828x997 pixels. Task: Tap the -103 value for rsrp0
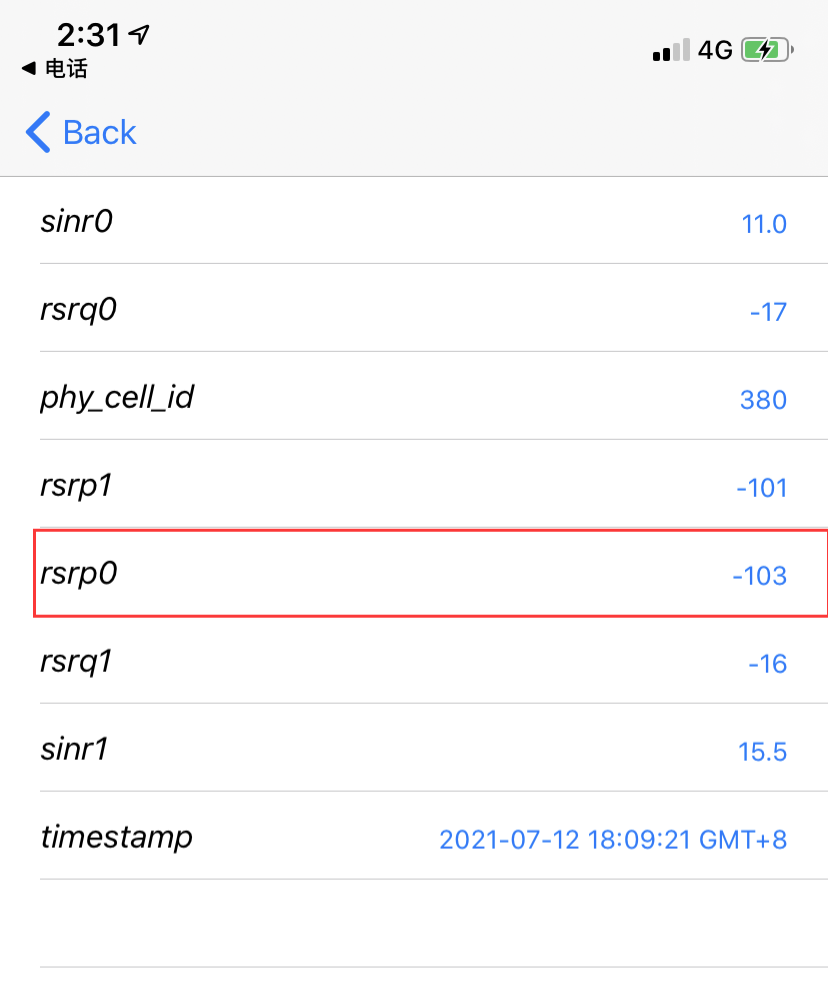click(759, 577)
